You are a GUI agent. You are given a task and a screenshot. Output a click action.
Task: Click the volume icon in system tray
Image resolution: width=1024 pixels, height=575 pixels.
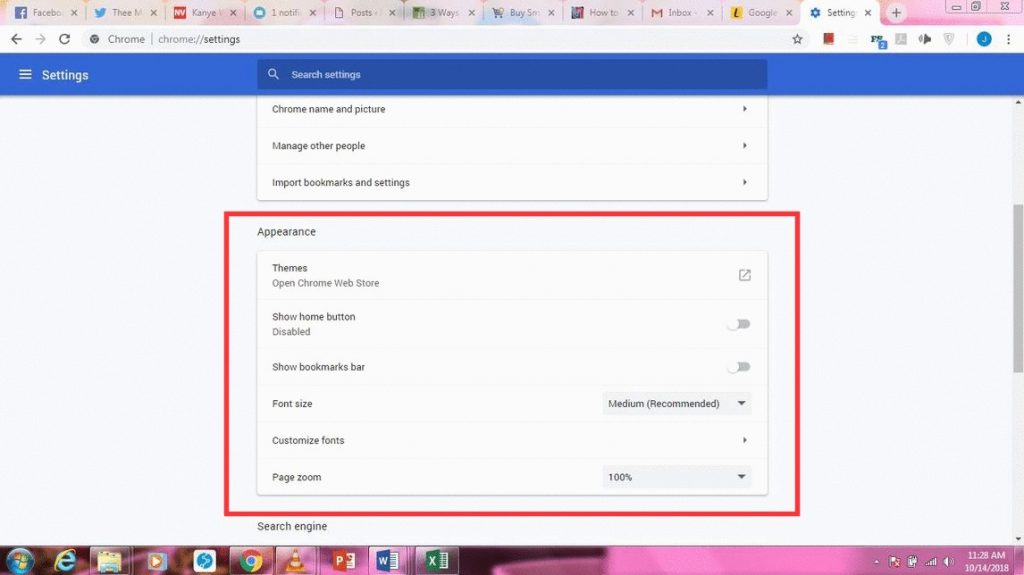pyautogui.click(x=949, y=561)
